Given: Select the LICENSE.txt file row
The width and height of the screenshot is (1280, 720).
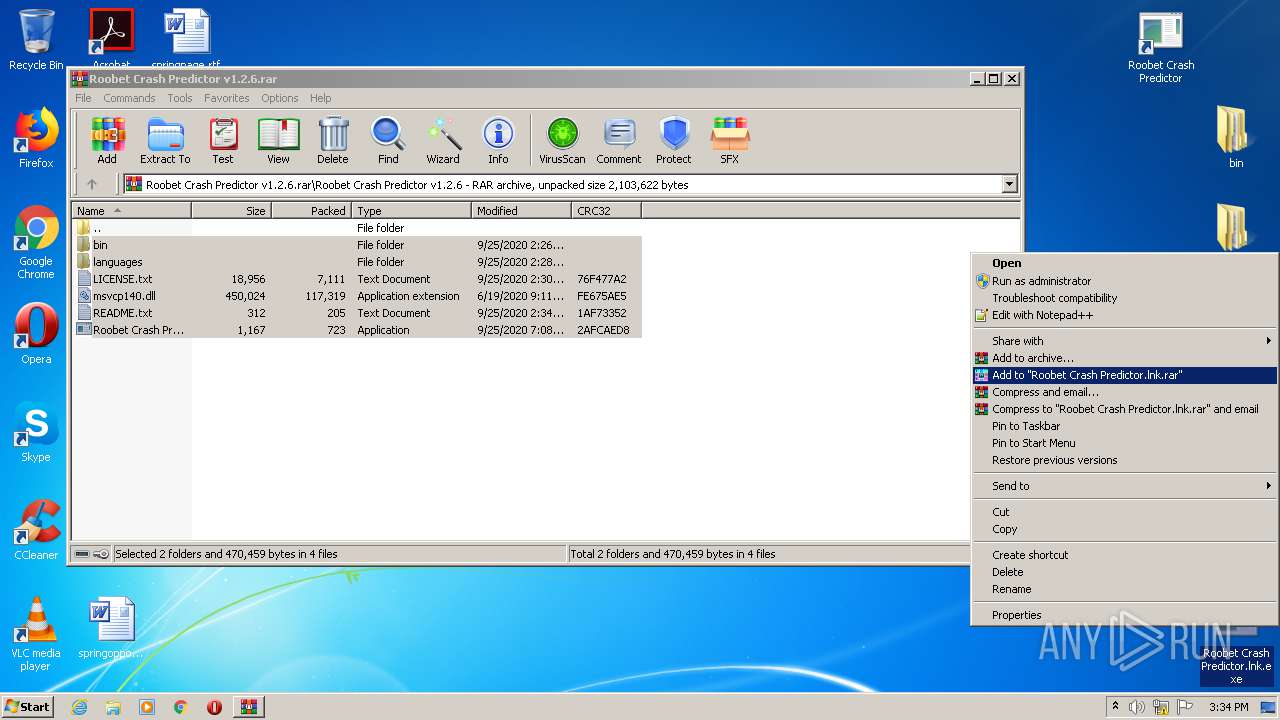Looking at the screenshot, I should click(357, 279).
